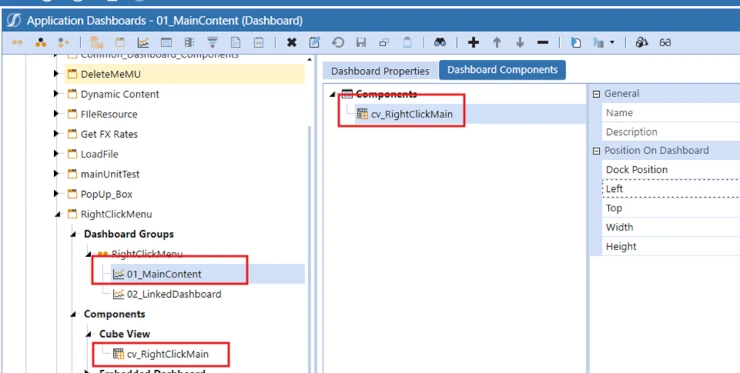Switch to the Dashboard Components tab

[x=502, y=70]
